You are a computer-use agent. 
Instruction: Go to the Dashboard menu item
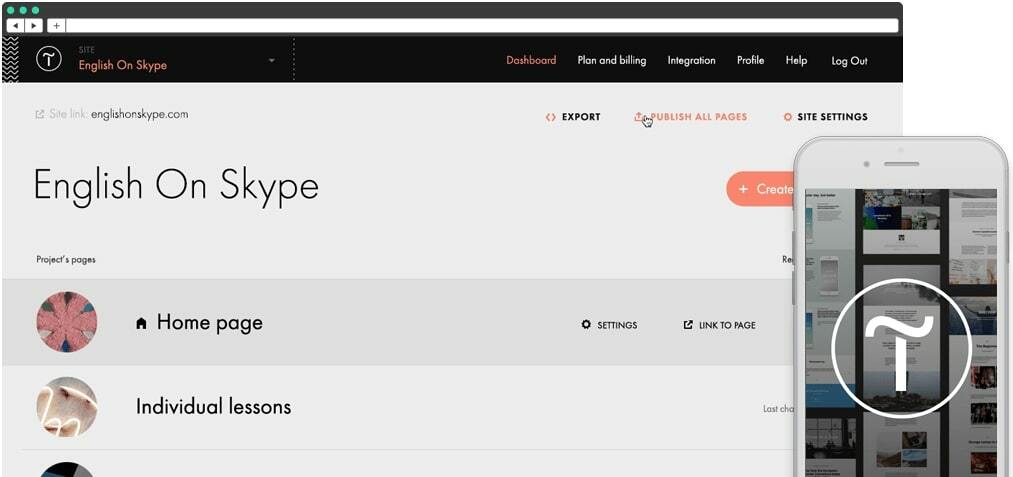click(530, 60)
